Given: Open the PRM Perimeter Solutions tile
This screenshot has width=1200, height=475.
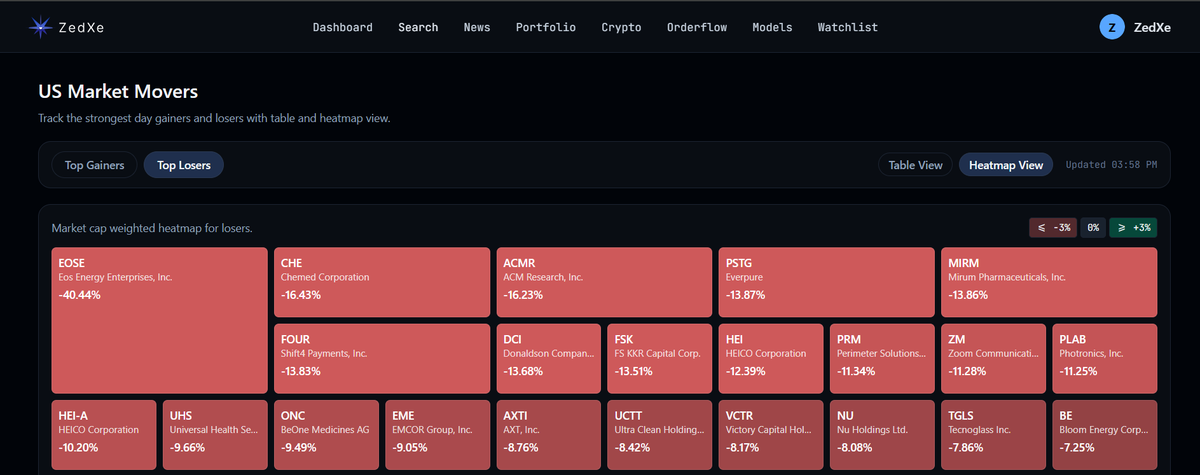Looking at the screenshot, I should pos(882,358).
